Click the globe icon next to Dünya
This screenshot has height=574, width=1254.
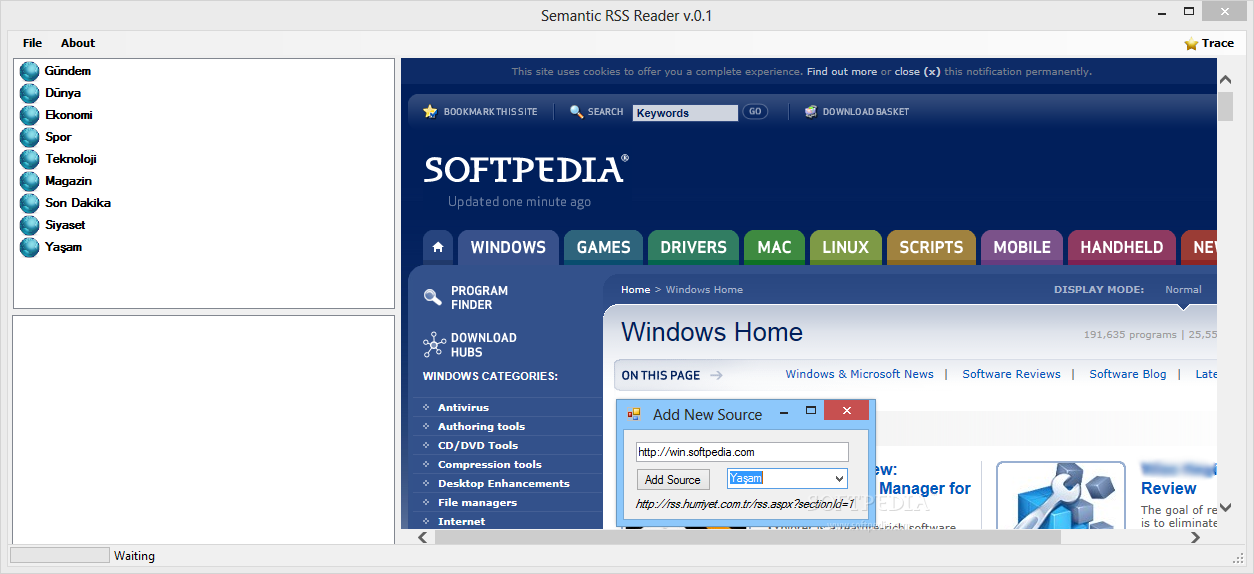(29, 93)
